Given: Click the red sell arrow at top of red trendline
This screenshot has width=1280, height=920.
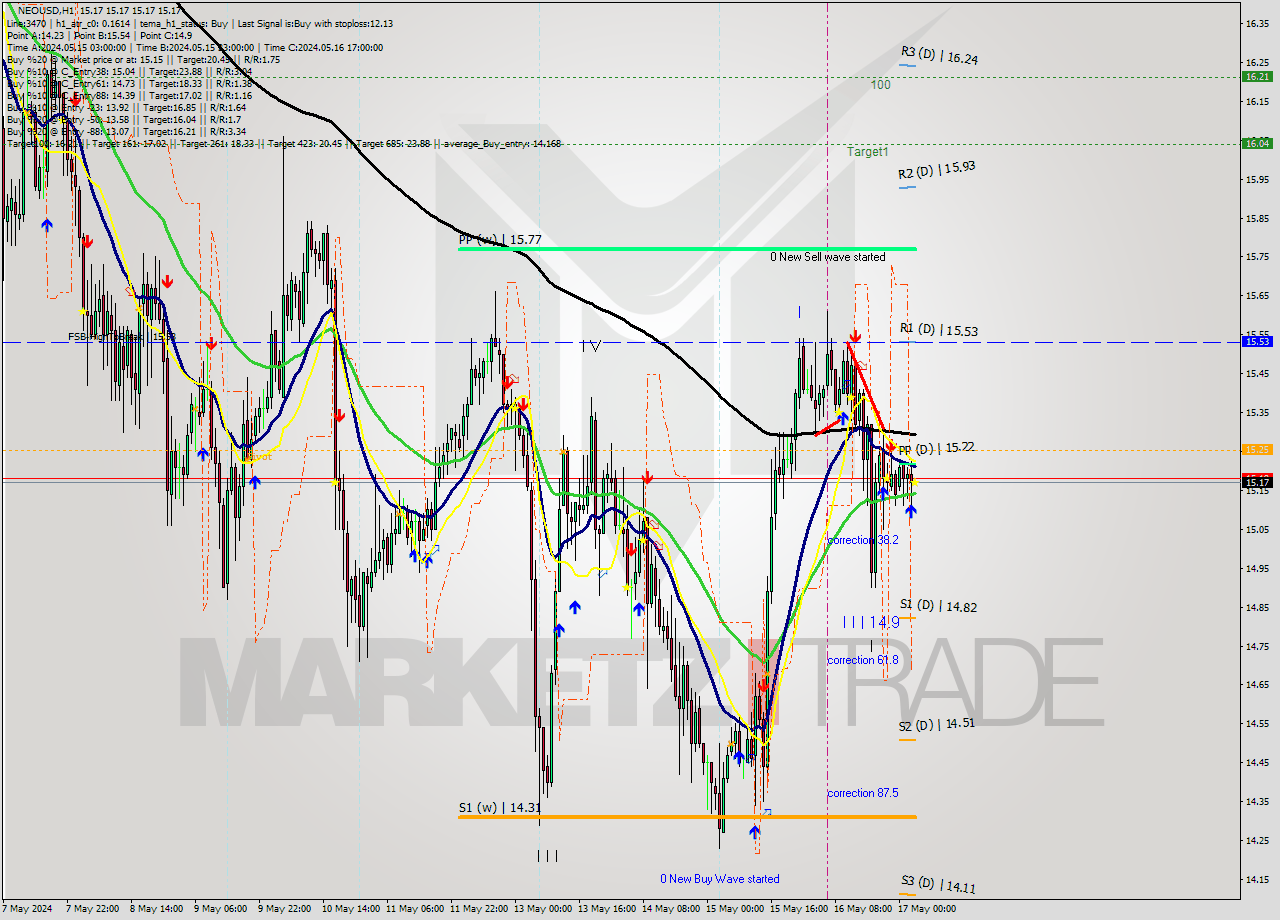Looking at the screenshot, I should (855, 336).
